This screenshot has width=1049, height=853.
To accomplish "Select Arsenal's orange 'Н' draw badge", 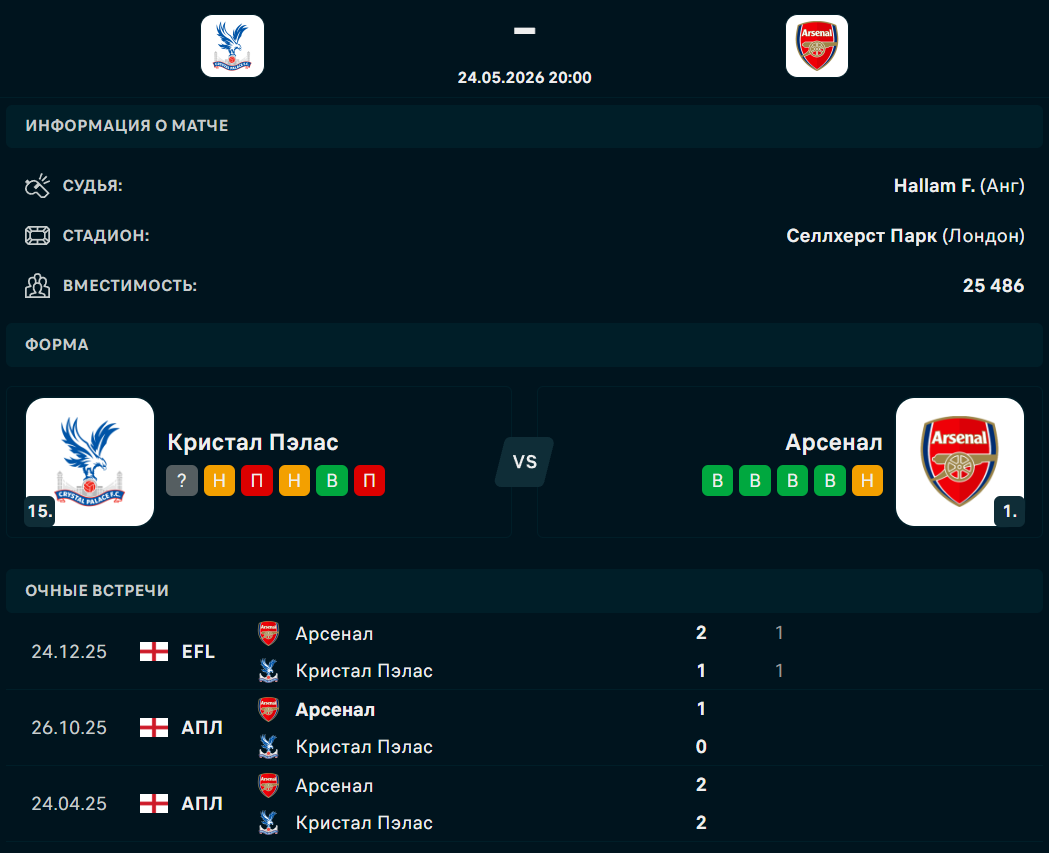I will [867, 480].
